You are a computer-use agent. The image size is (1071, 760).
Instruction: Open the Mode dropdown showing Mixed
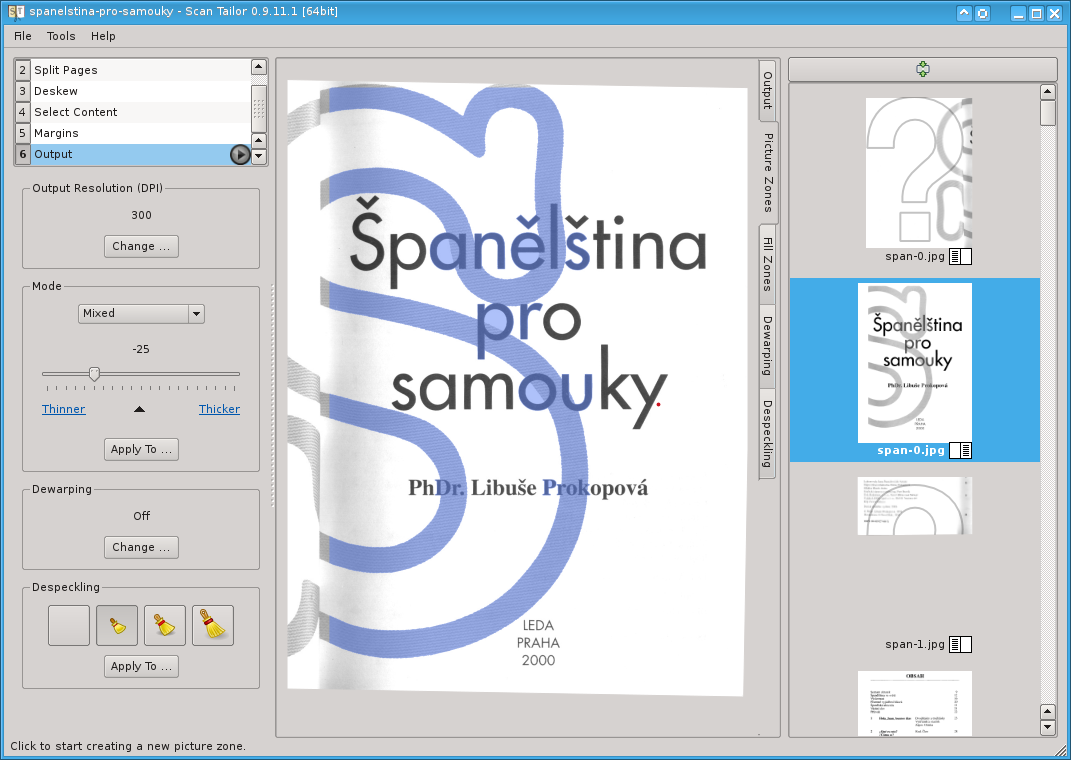(141, 313)
